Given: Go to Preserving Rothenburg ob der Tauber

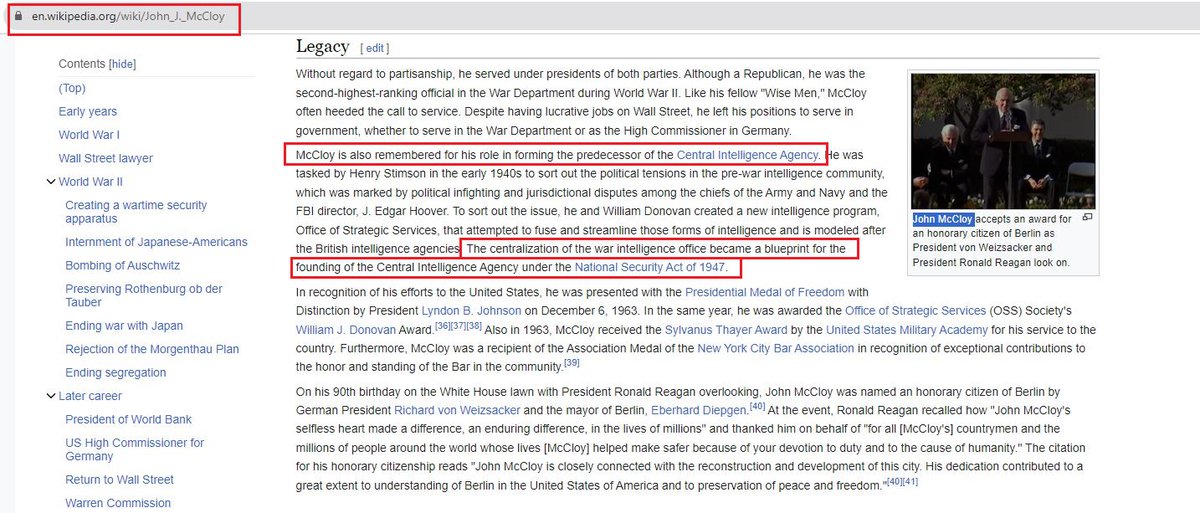Looking at the screenshot, I should point(144,295).
